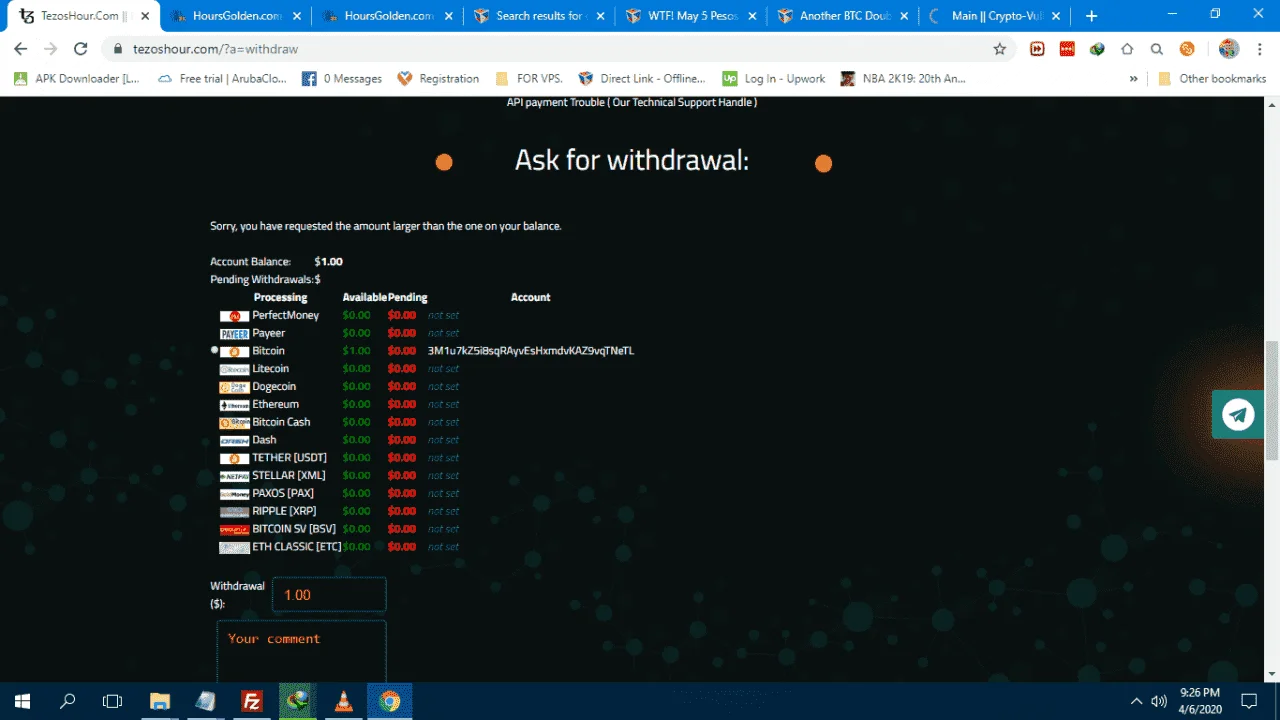Click the Payeer logo icon

[x=234, y=334]
